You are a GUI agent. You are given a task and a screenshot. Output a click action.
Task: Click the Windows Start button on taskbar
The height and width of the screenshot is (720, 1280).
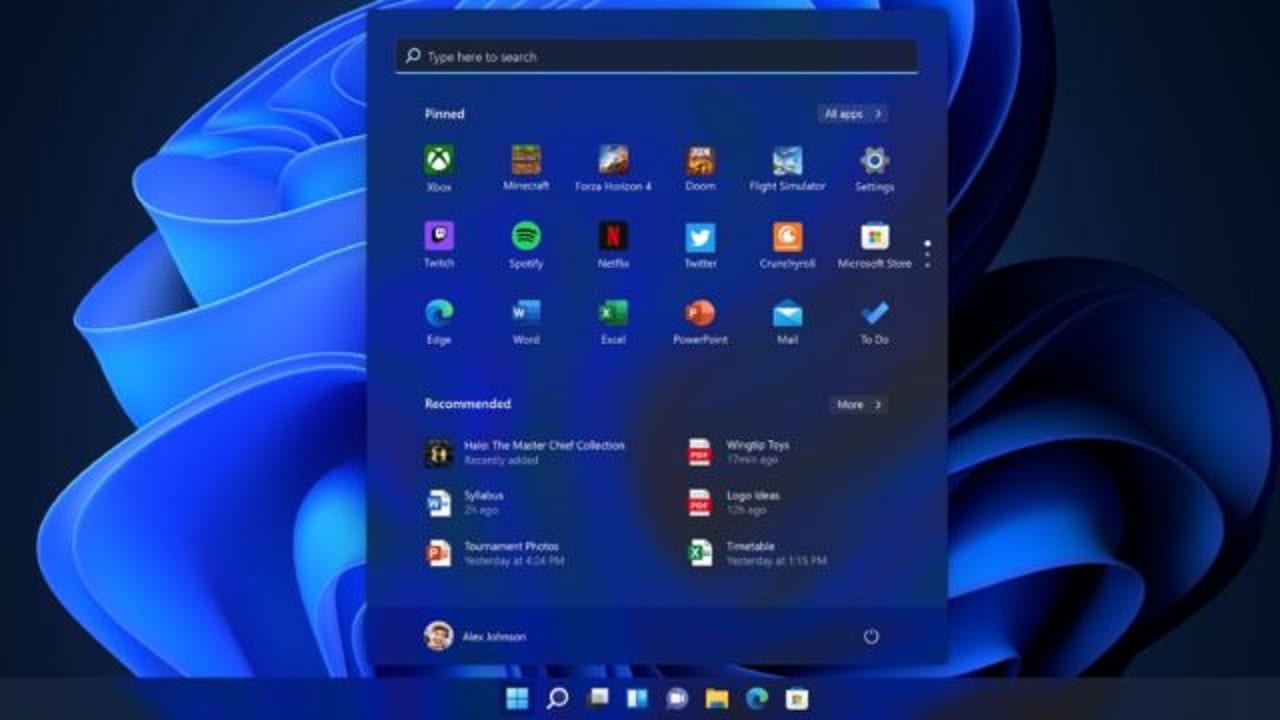coord(517,699)
